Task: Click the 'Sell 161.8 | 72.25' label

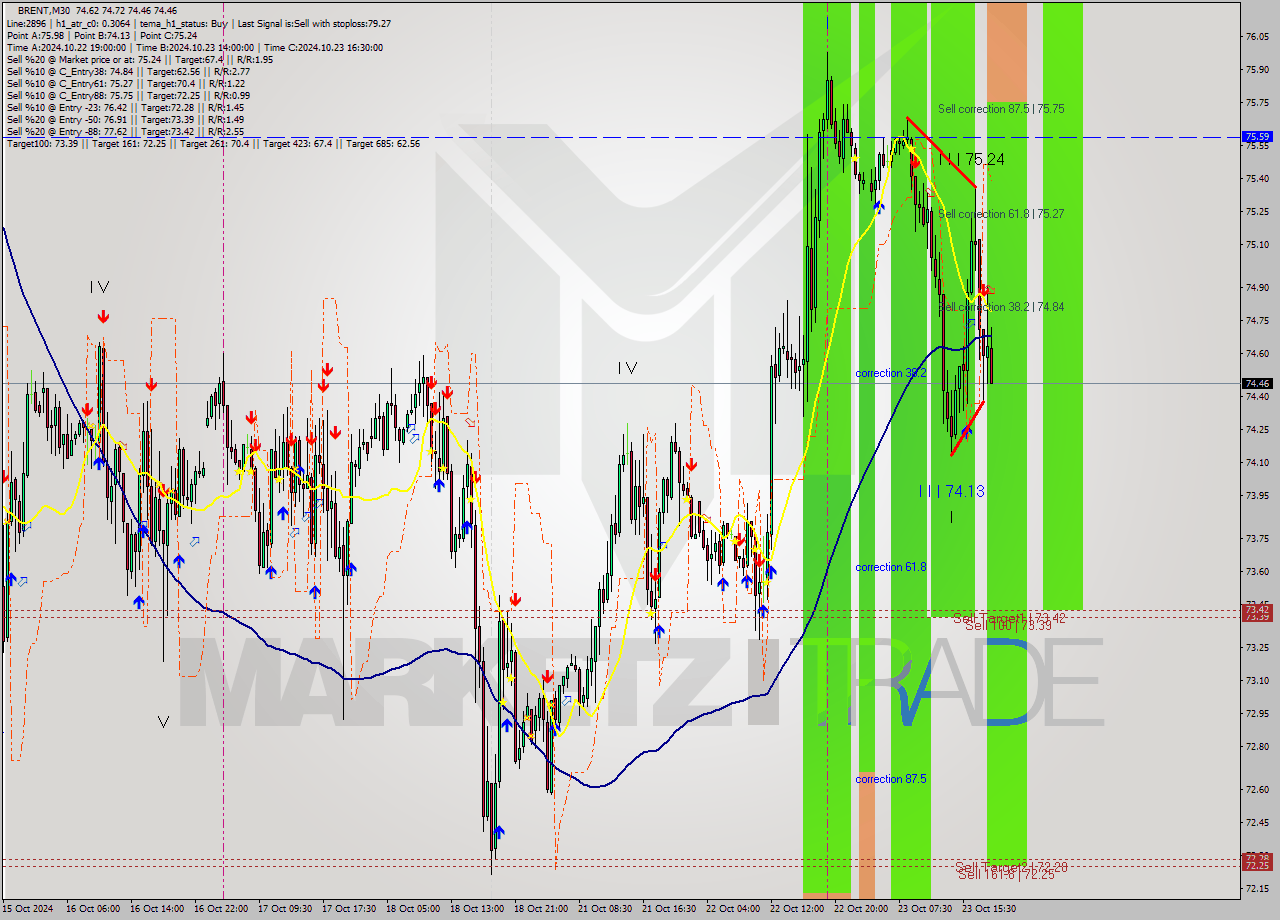Action: [x=1006, y=874]
